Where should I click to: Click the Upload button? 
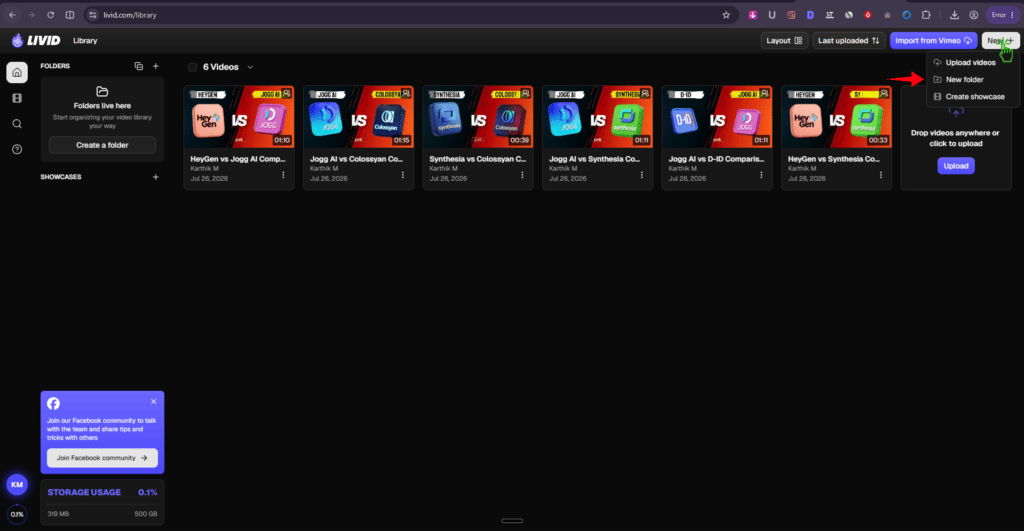(x=955, y=166)
